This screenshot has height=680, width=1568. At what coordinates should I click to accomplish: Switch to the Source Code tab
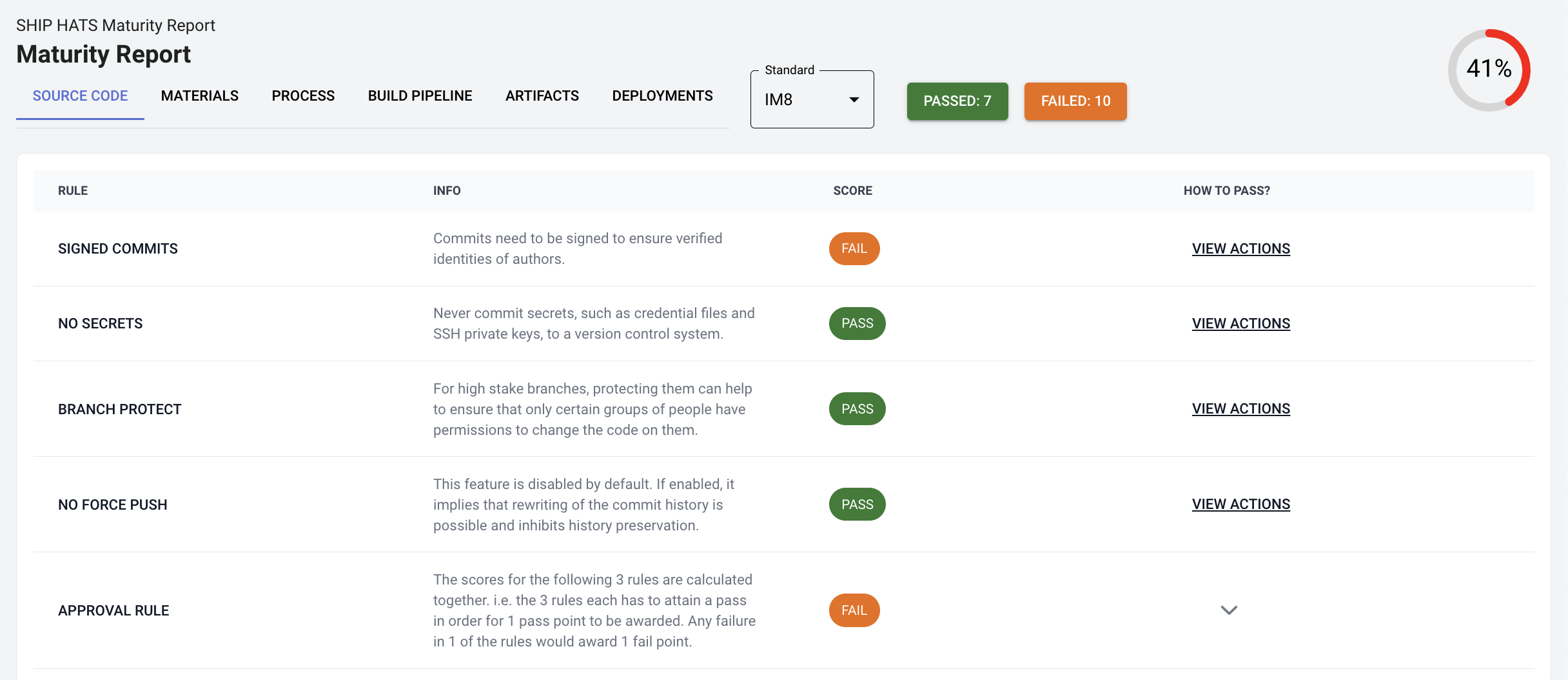coord(80,96)
